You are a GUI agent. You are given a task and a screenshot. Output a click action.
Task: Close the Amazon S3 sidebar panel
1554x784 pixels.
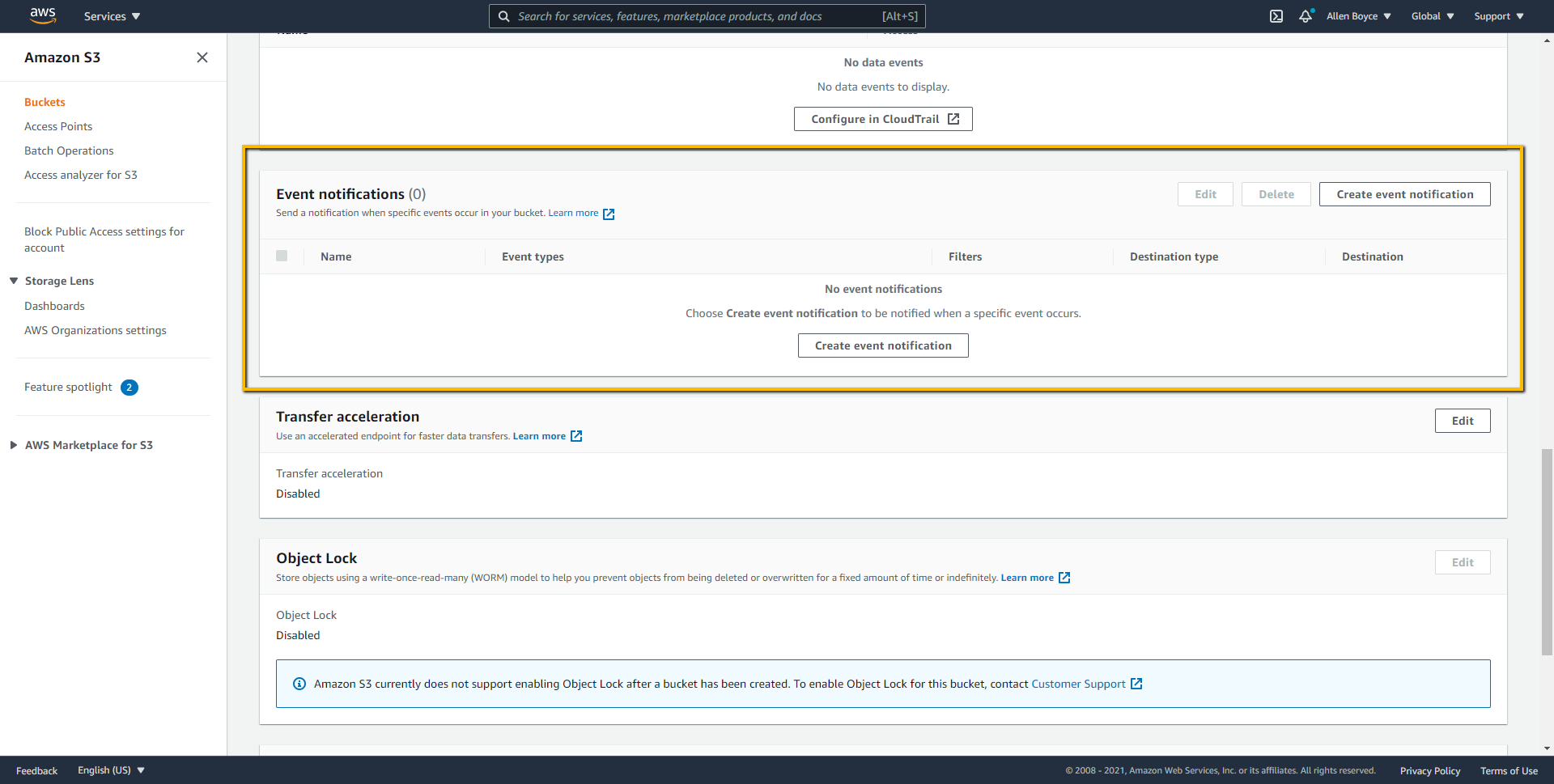tap(202, 57)
